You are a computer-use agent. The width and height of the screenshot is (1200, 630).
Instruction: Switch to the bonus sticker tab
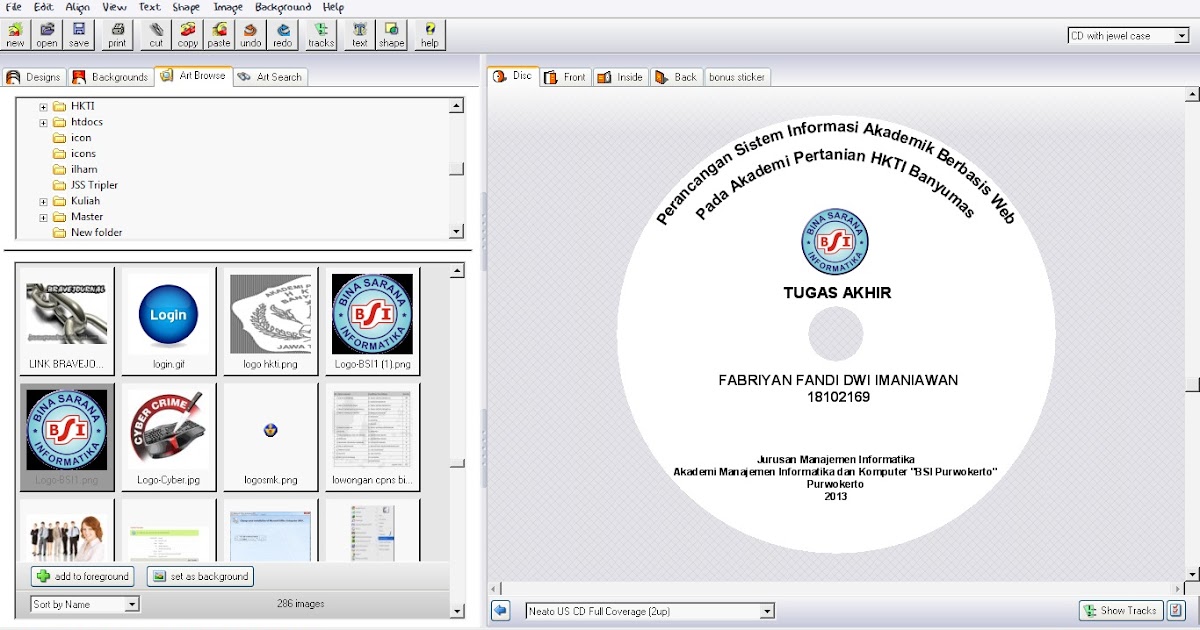737,77
